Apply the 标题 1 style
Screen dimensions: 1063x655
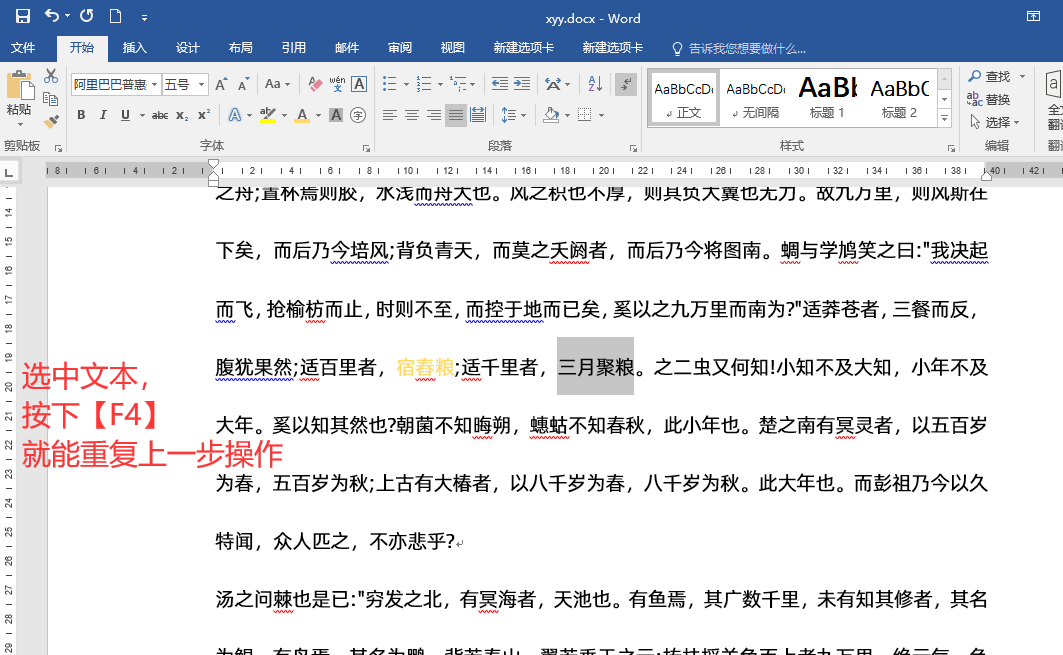(x=827, y=97)
